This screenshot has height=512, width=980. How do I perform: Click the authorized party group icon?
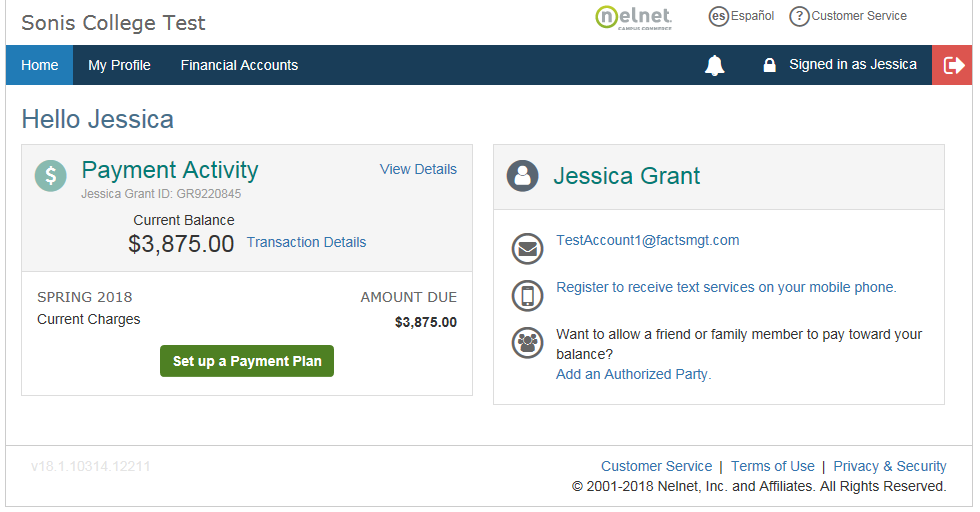(527, 343)
